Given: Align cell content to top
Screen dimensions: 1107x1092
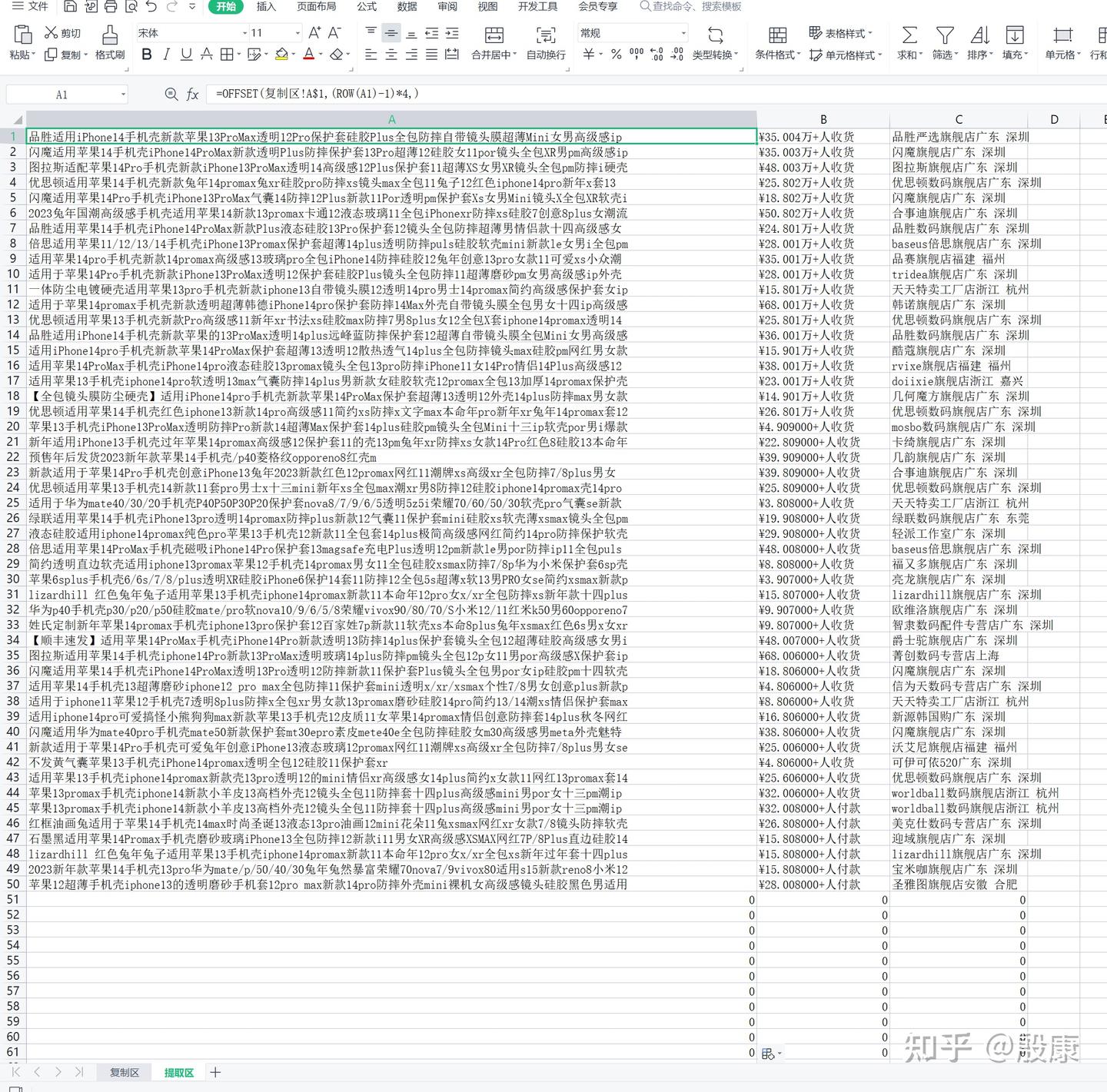Looking at the screenshot, I should click(x=371, y=32).
